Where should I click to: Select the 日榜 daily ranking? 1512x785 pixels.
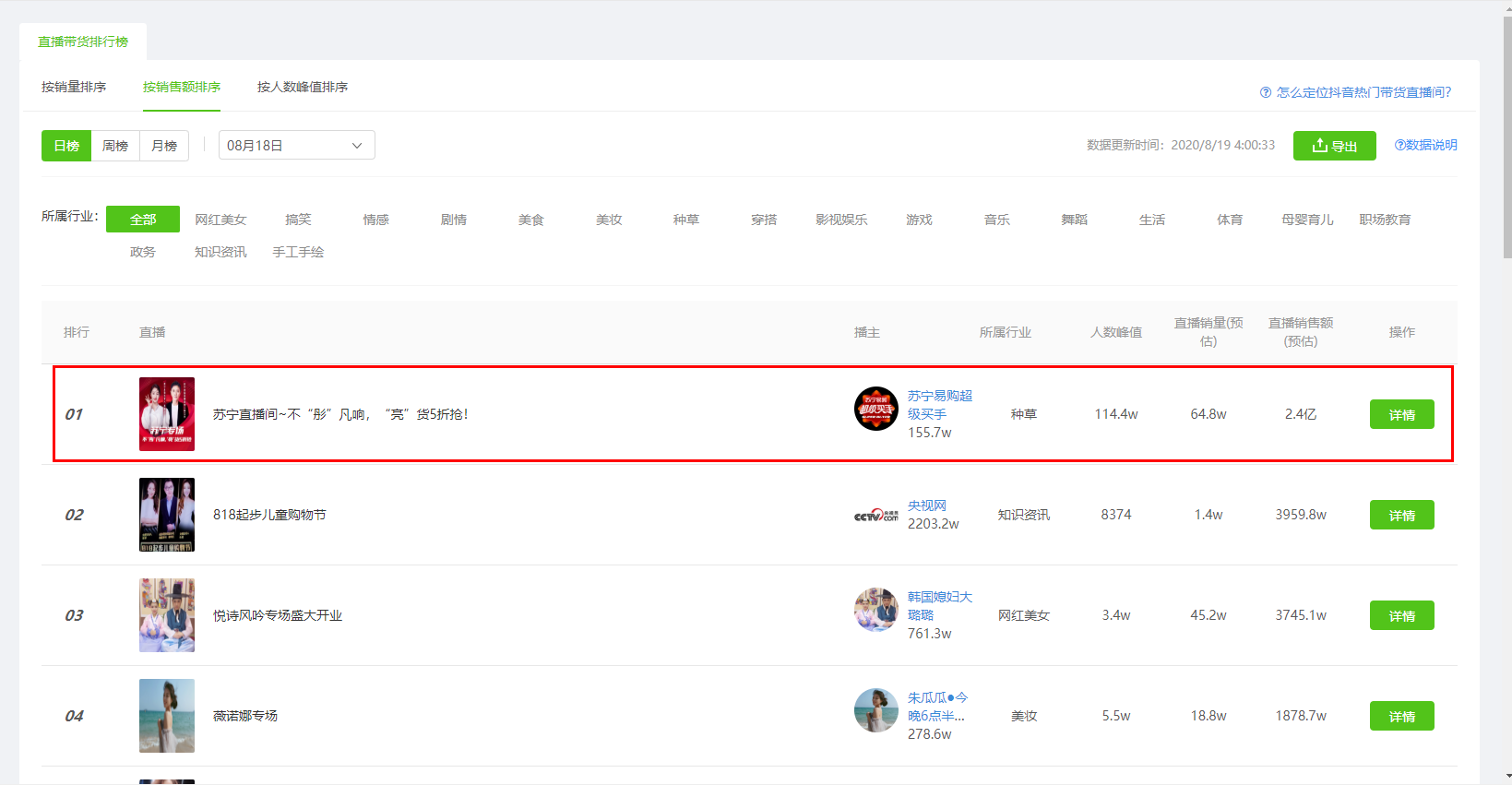click(x=66, y=146)
